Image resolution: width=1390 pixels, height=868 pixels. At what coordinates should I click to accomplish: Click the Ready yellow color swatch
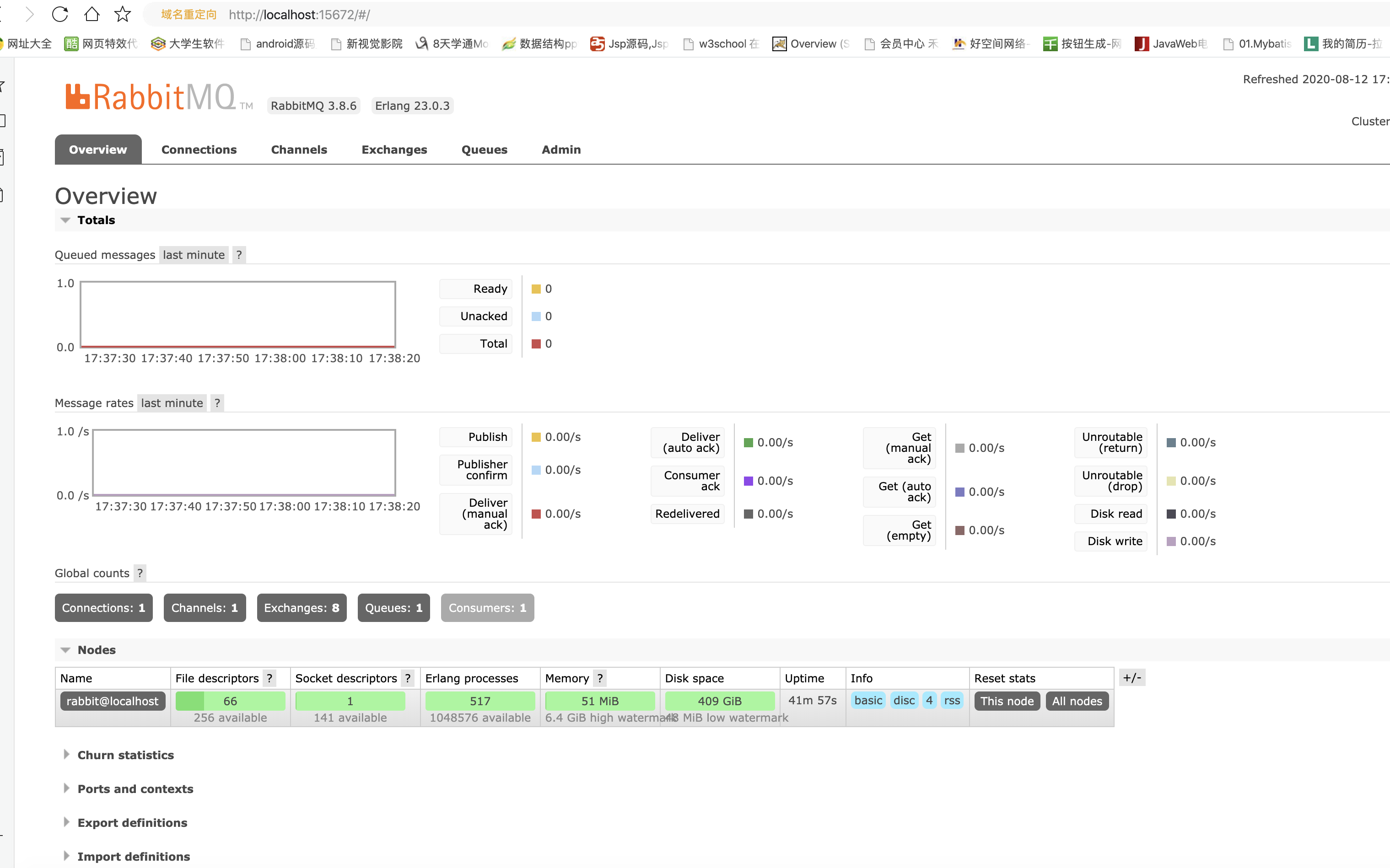click(536, 289)
